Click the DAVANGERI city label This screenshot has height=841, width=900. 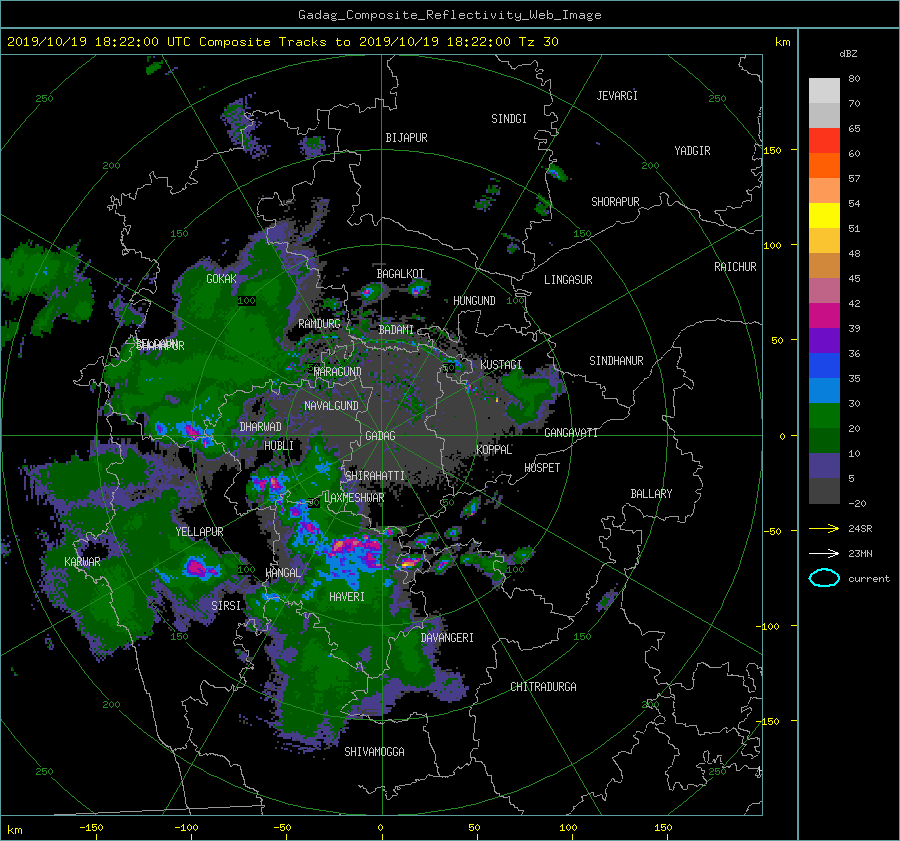point(447,638)
